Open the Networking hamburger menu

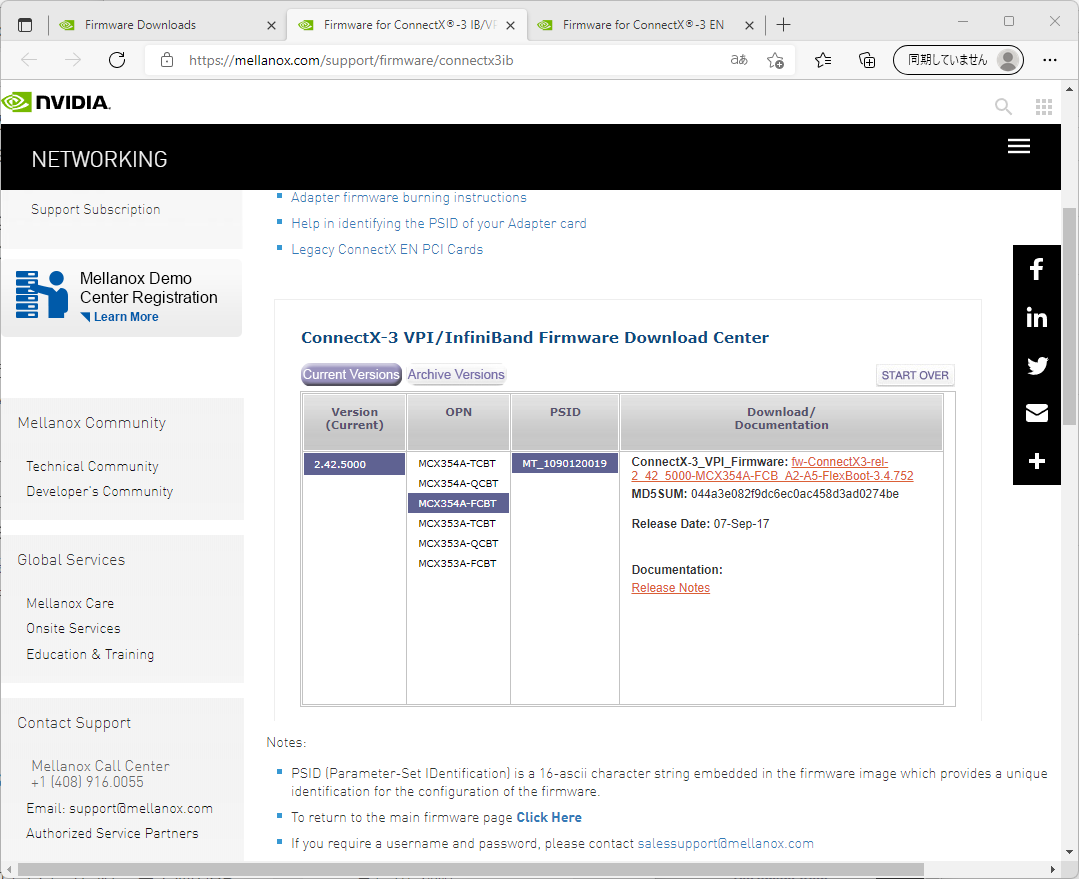(x=1018, y=146)
